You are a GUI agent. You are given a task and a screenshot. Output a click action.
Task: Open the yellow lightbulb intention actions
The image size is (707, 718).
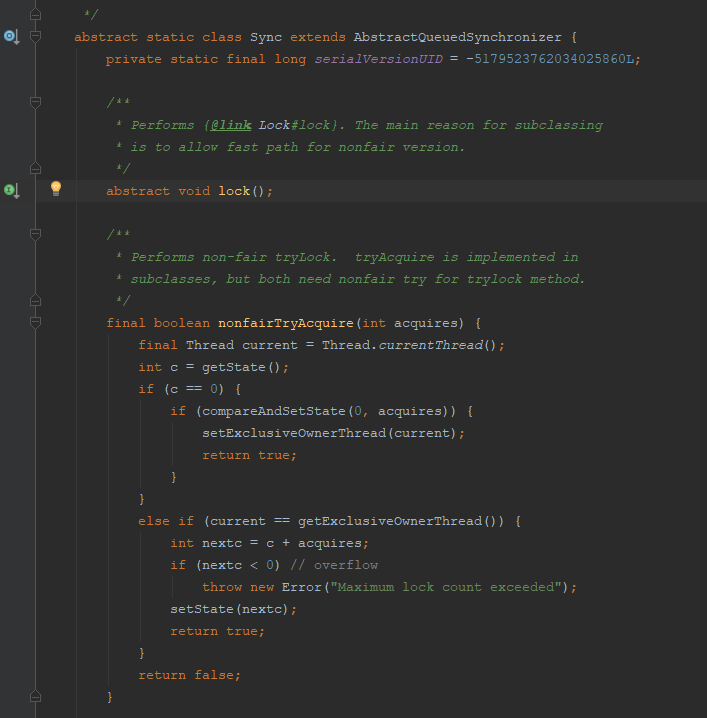[56, 189]
